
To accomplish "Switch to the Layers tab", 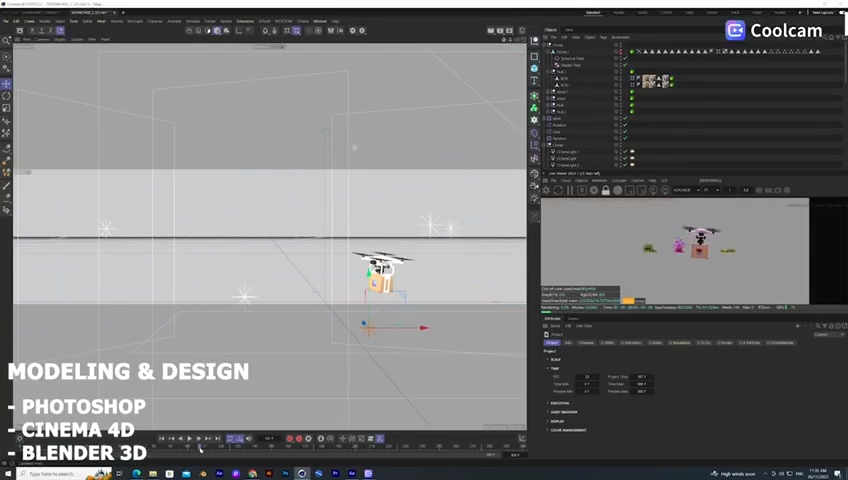I will pos(573,318).
